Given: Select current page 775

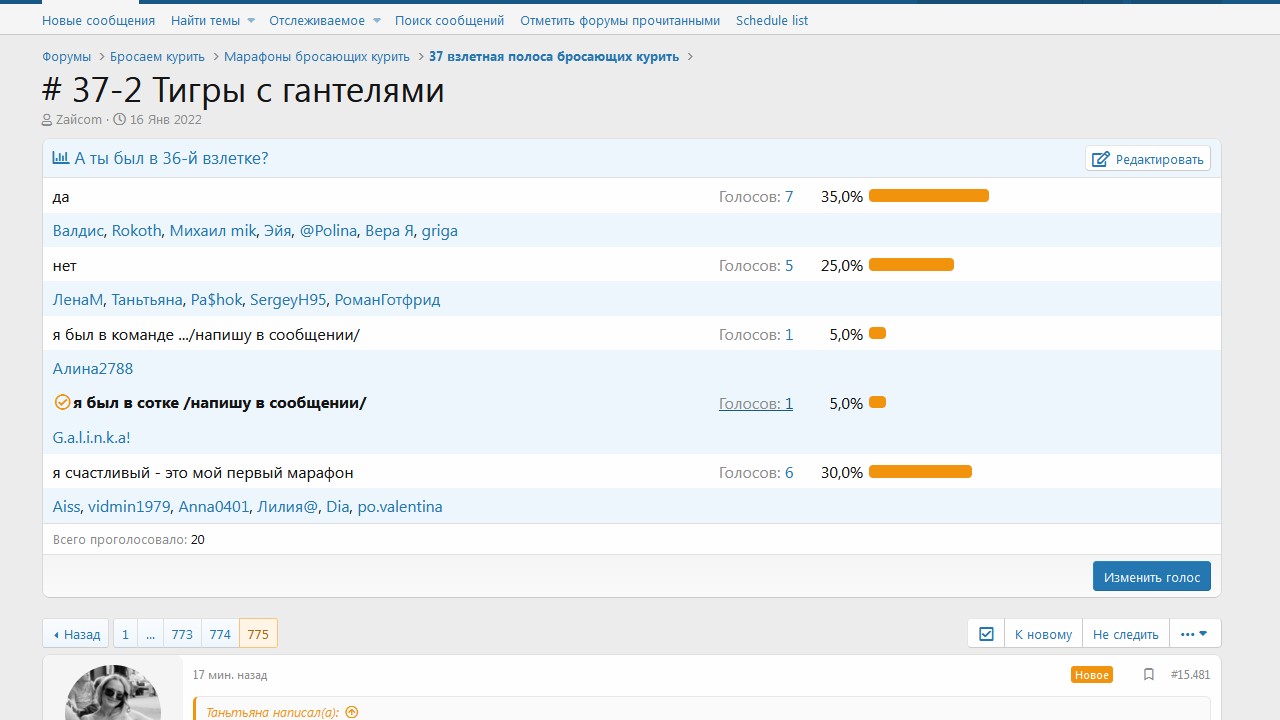Looking at the screenshot, I should [x=258, y=634].
